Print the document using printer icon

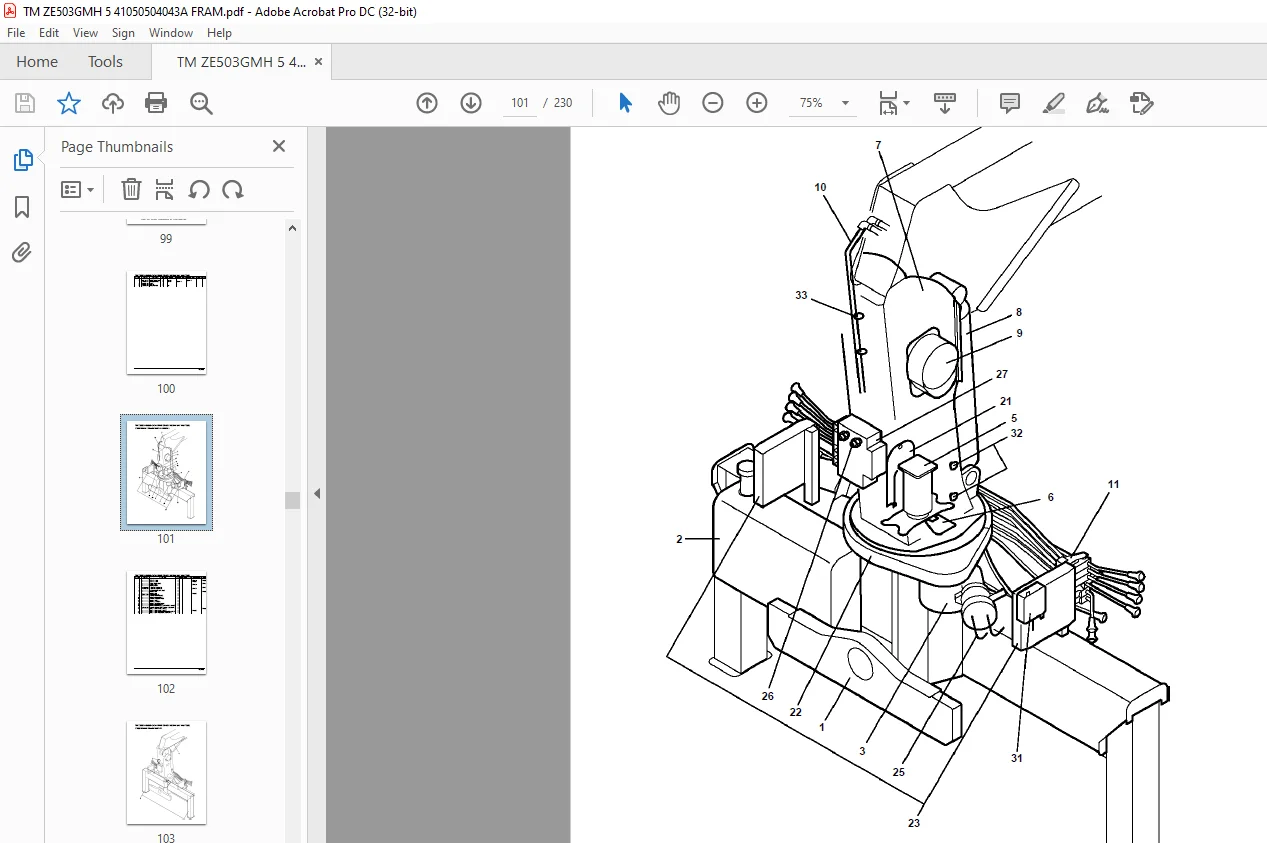pos(156,103)
